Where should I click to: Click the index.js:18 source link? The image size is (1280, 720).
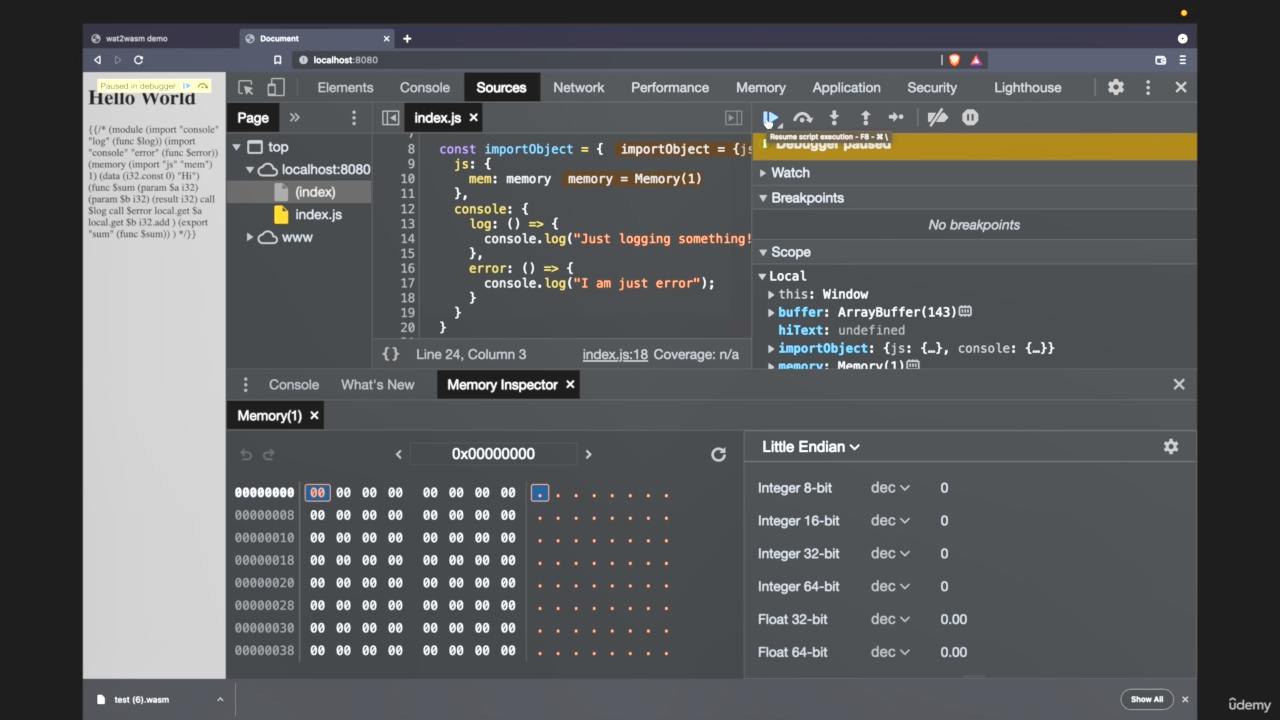(x=615, y=354)
